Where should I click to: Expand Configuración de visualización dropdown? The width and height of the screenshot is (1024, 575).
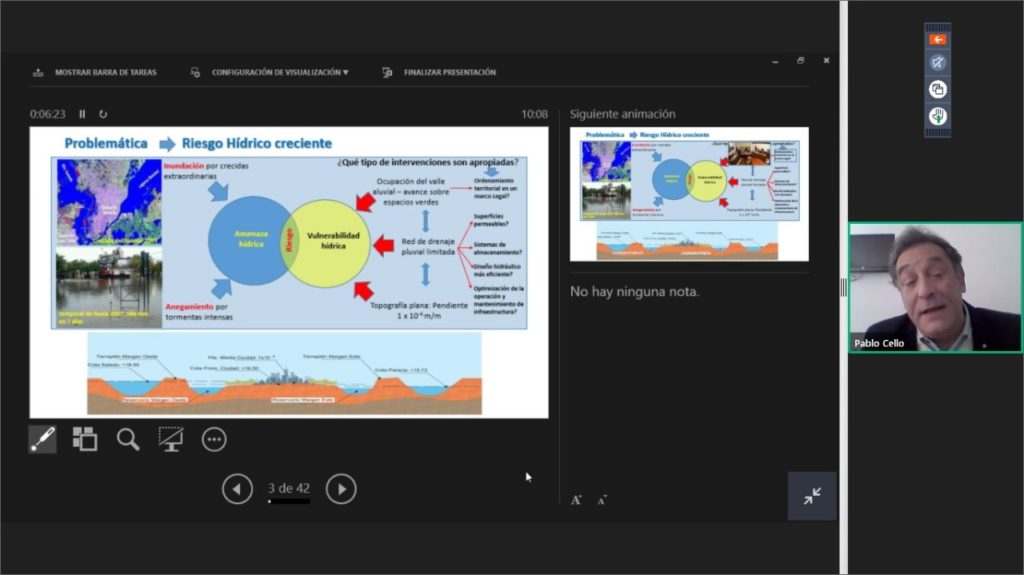pyautogui.click(x=271, y=72)
